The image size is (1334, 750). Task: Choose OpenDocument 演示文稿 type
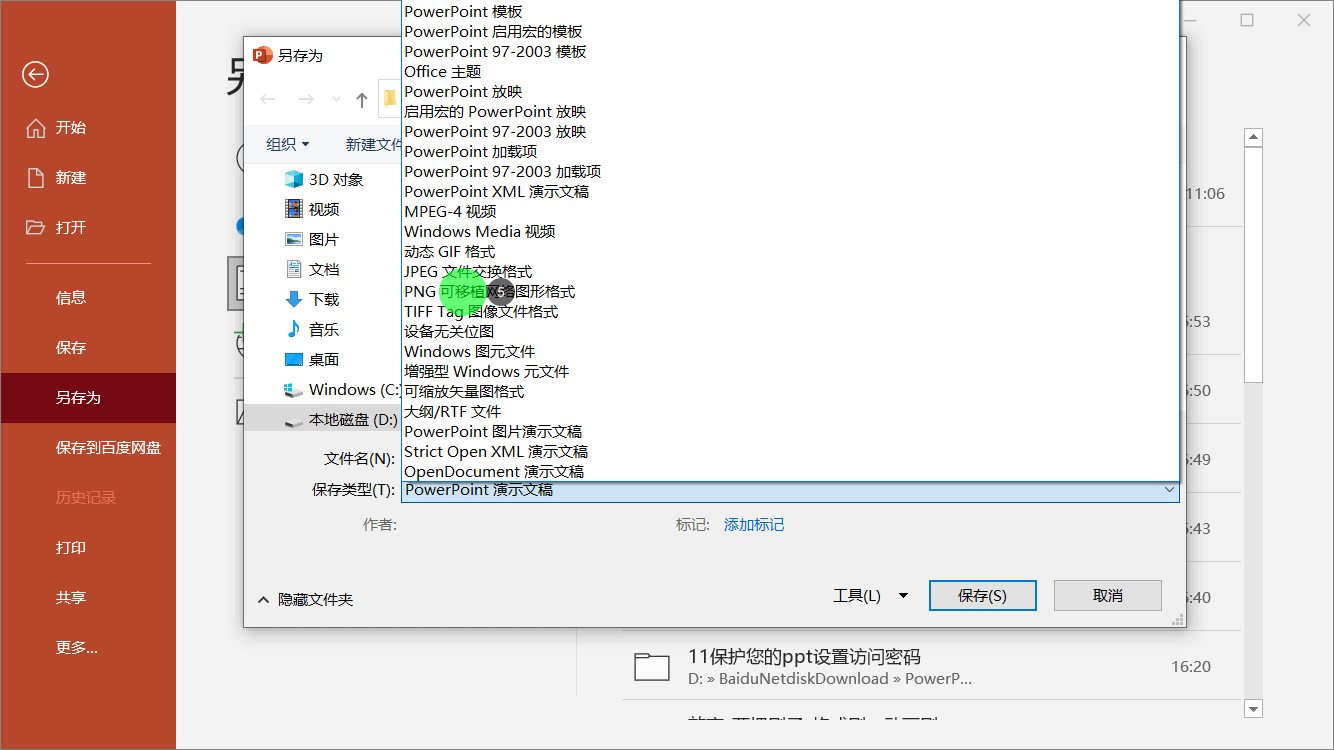790,472
